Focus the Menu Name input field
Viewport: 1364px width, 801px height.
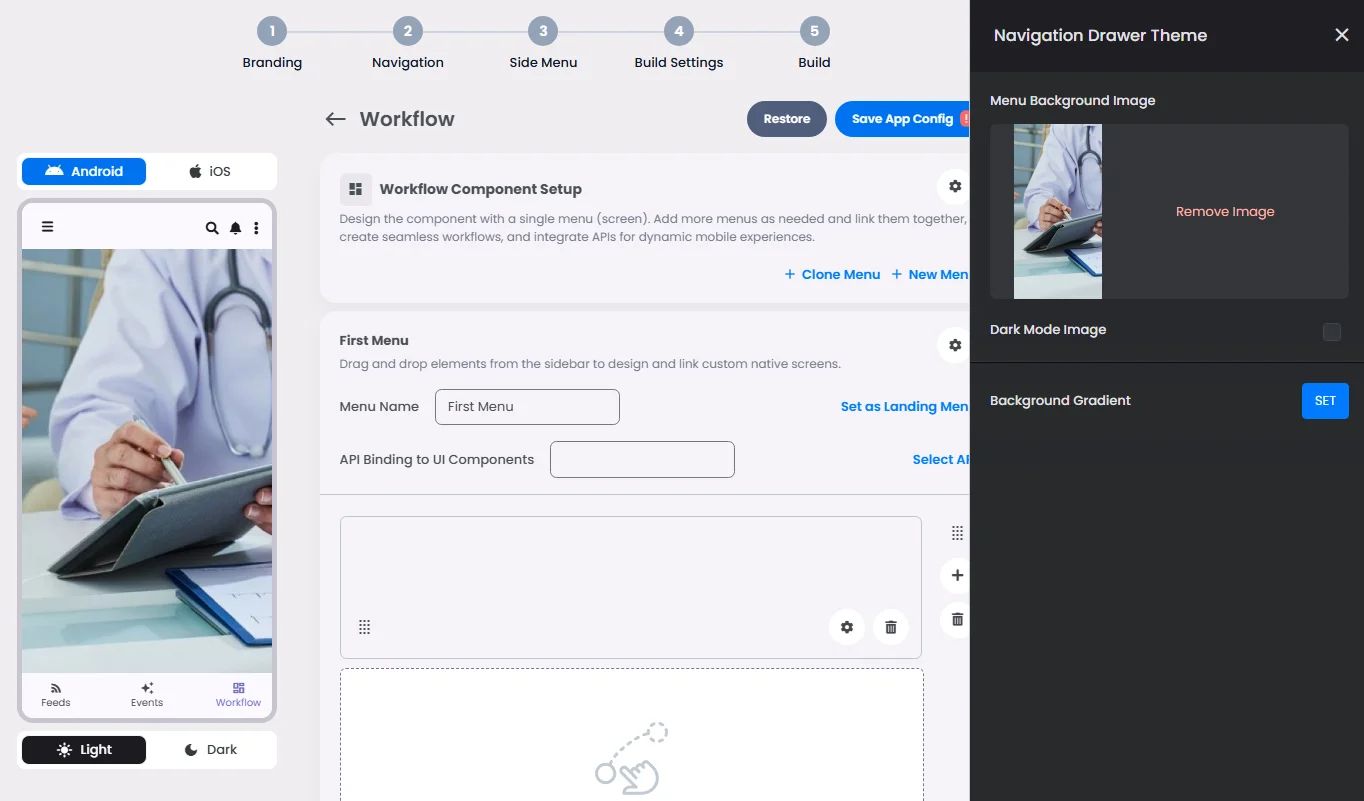click(527, 407)
